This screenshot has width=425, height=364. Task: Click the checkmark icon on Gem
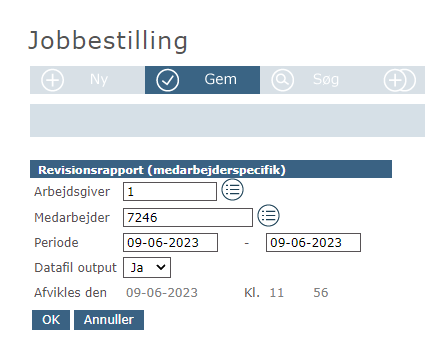pyautogui.click(x=167, y=80)
